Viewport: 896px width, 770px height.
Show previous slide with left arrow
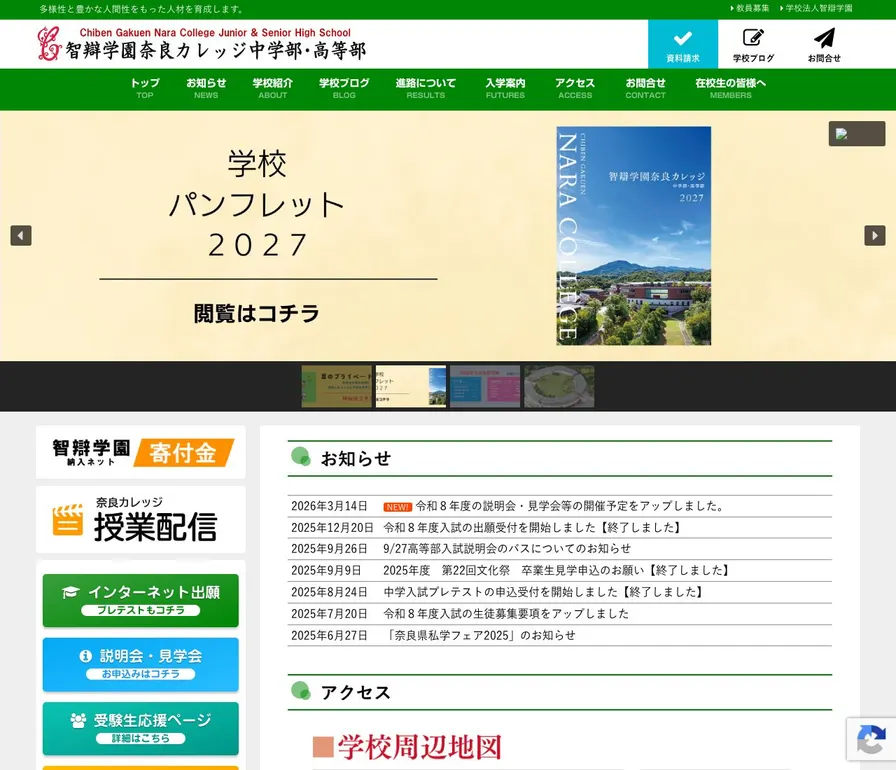(x=21, y=235)
